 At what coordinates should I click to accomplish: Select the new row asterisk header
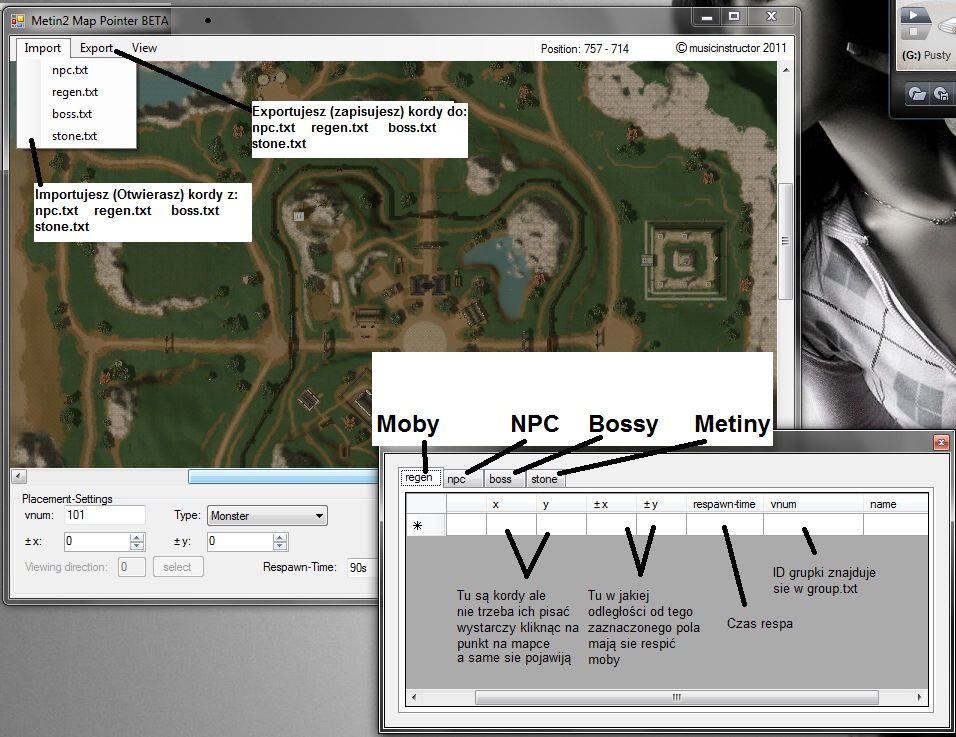[x=426, y=525]
